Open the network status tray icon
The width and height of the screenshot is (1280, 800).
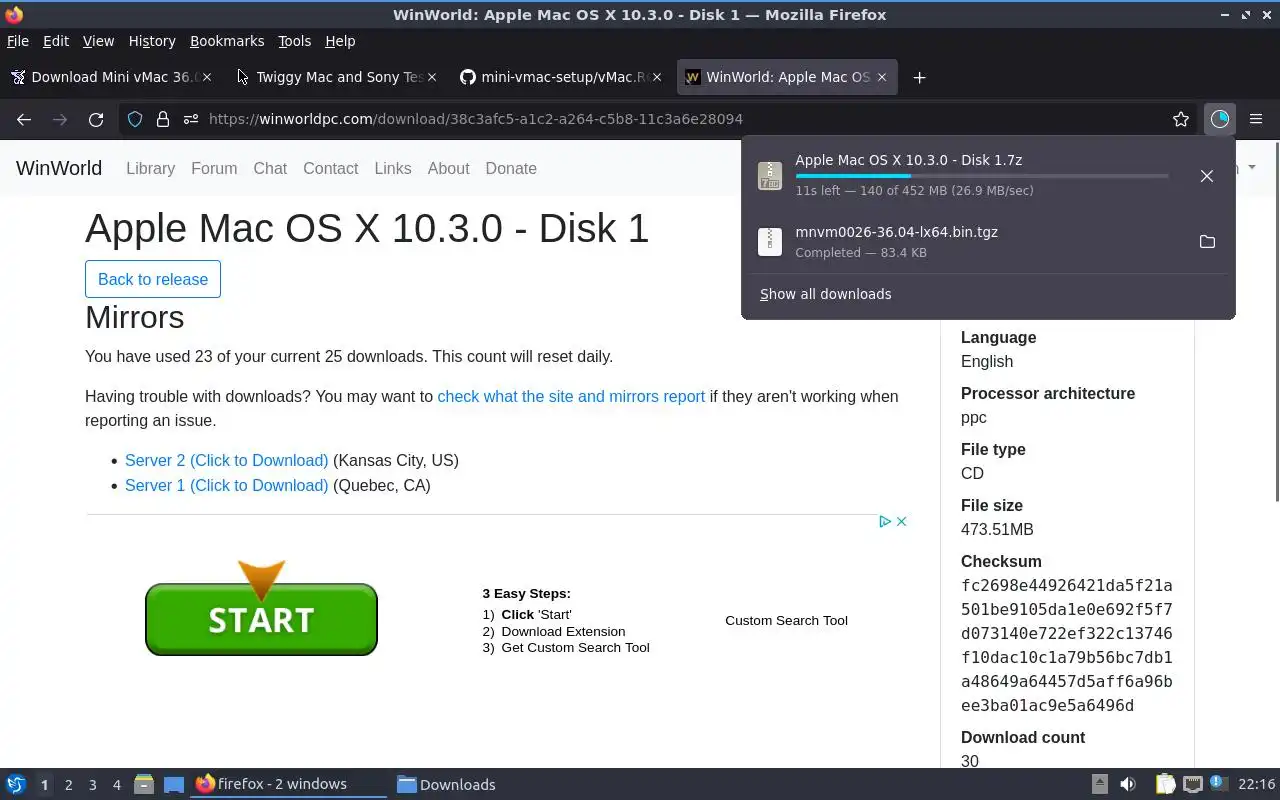(x=1192, y=784)
